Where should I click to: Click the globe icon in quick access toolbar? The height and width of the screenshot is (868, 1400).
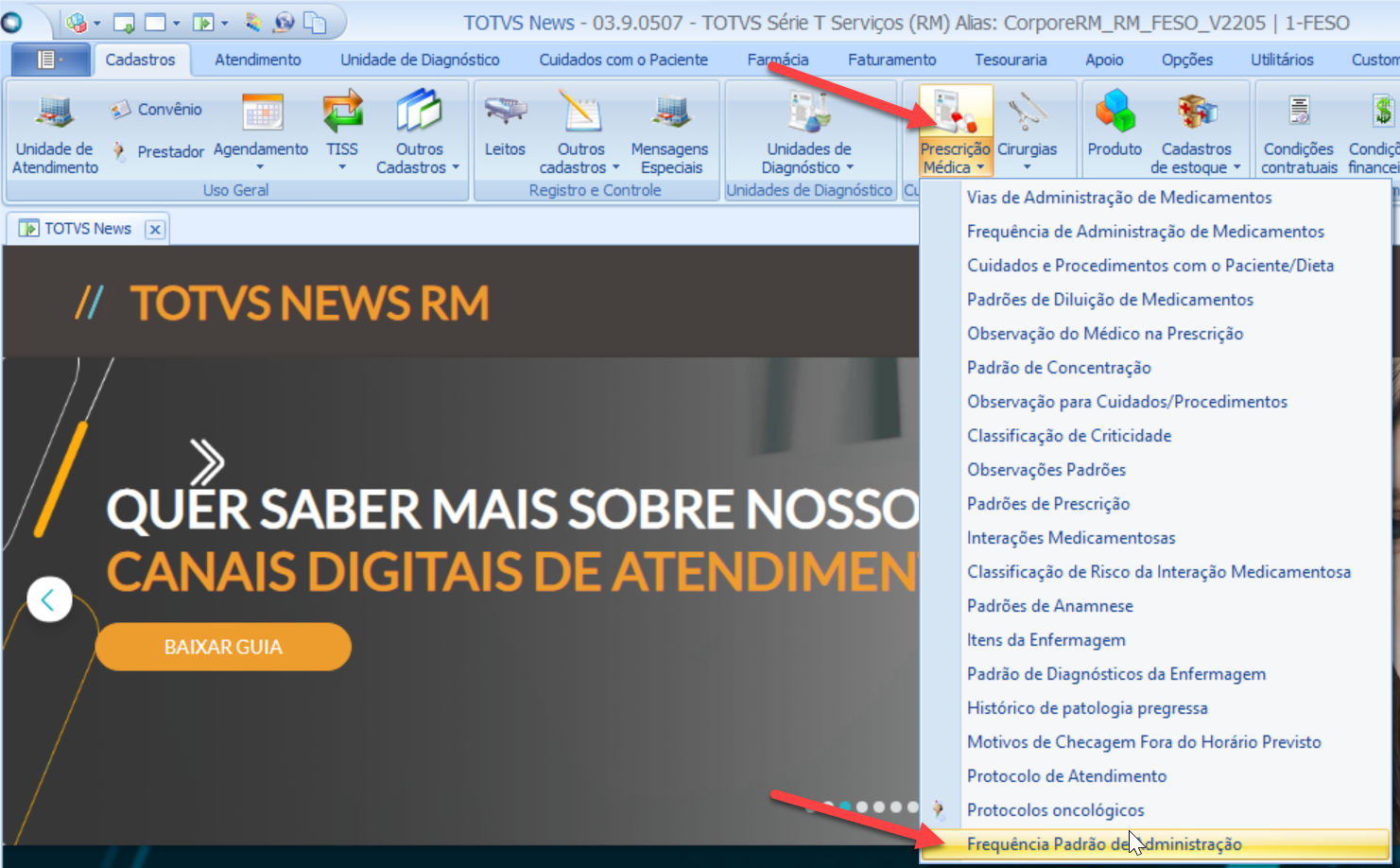[x=284, y=22]
